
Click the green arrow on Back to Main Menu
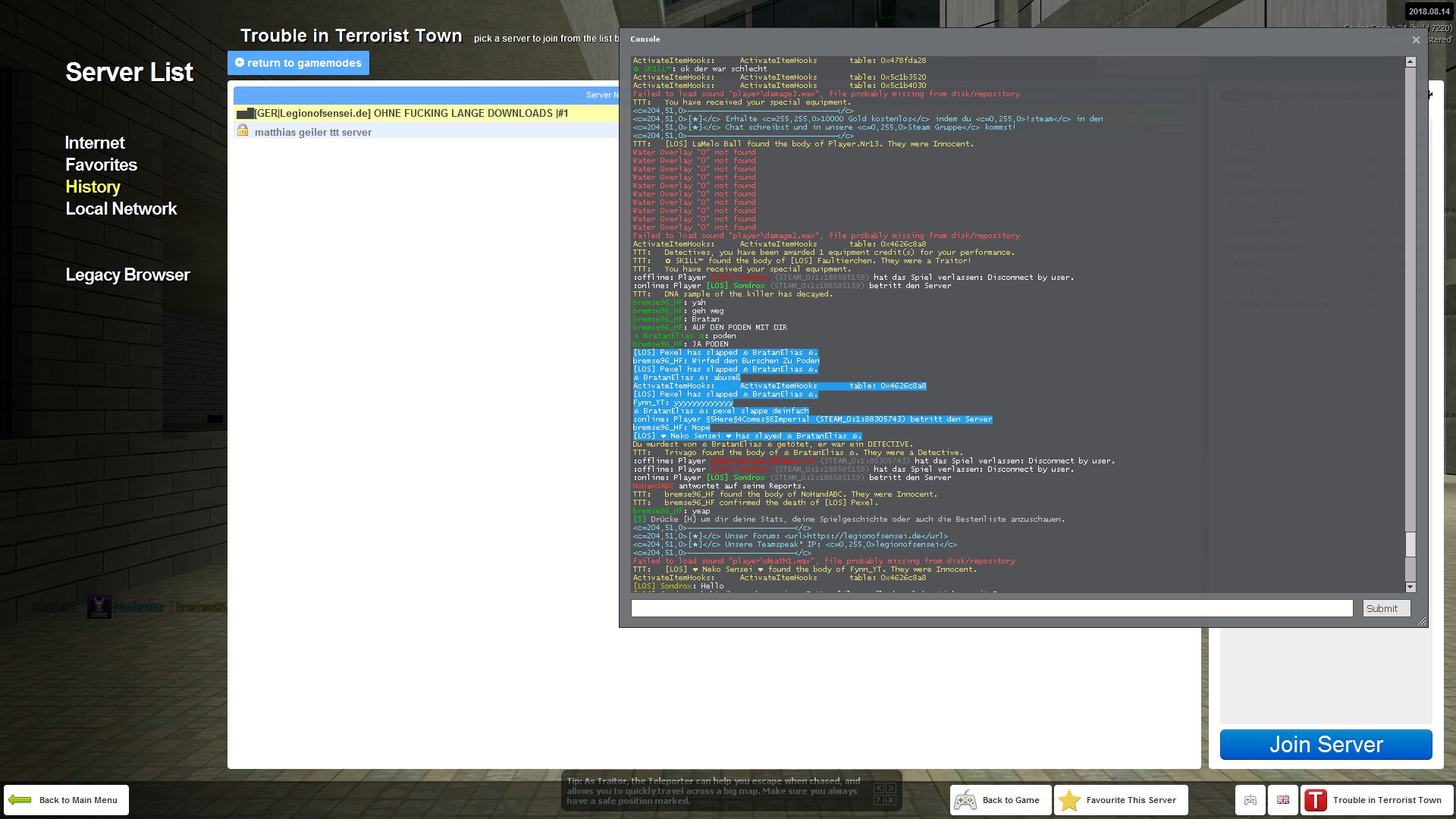20,800
